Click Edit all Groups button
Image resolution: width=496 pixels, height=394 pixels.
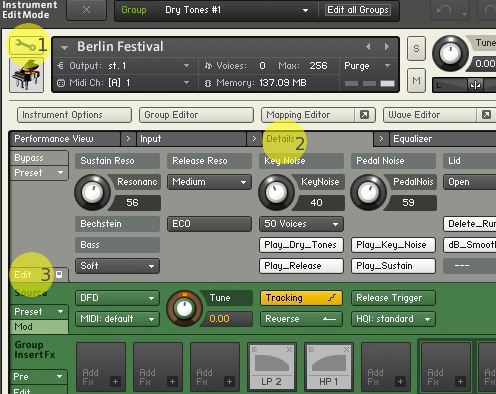pos(358,10)
